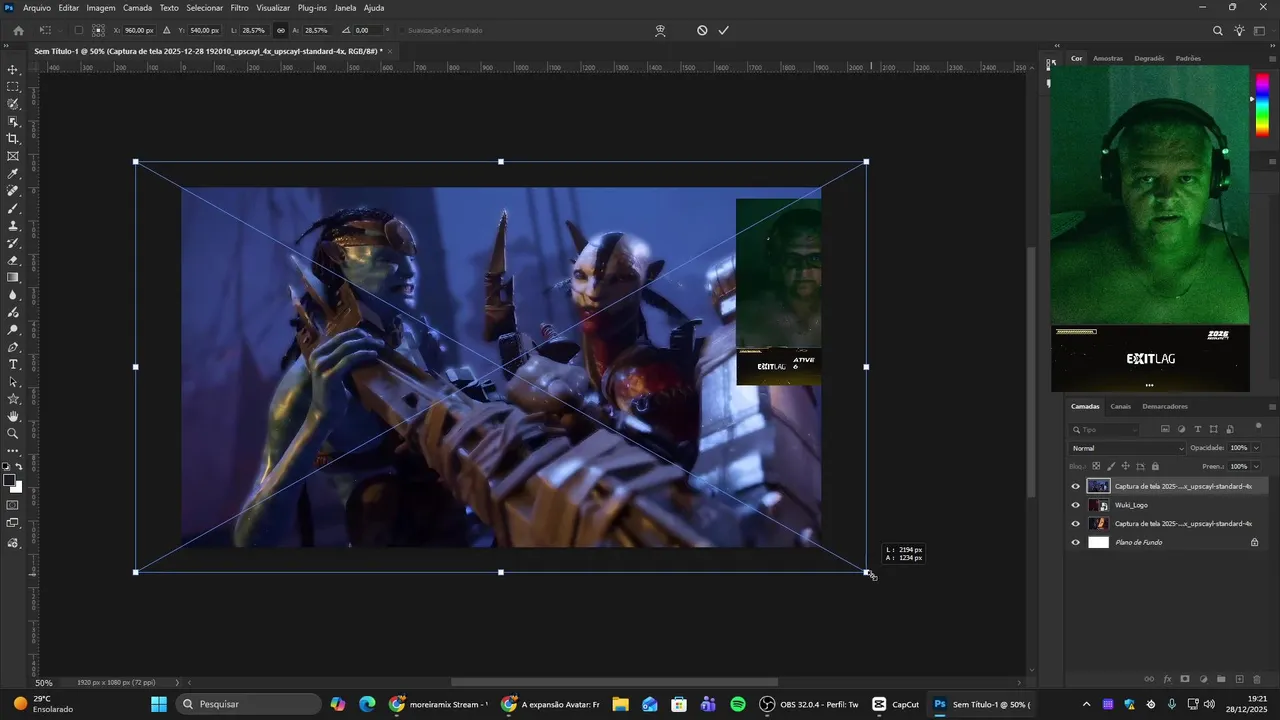
Task: Select the Horizontal Type tool
Action: pos(13,364)
